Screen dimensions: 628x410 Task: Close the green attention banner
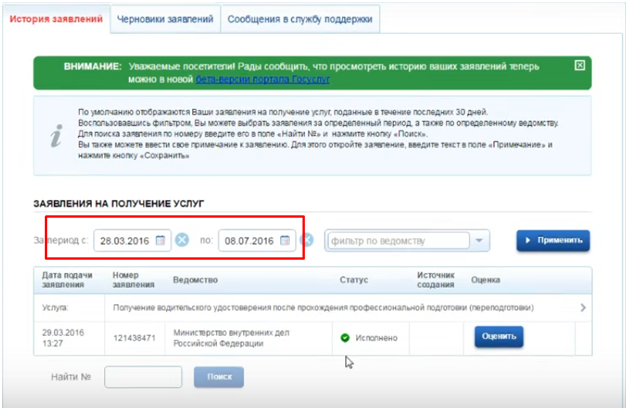point(580,65)
